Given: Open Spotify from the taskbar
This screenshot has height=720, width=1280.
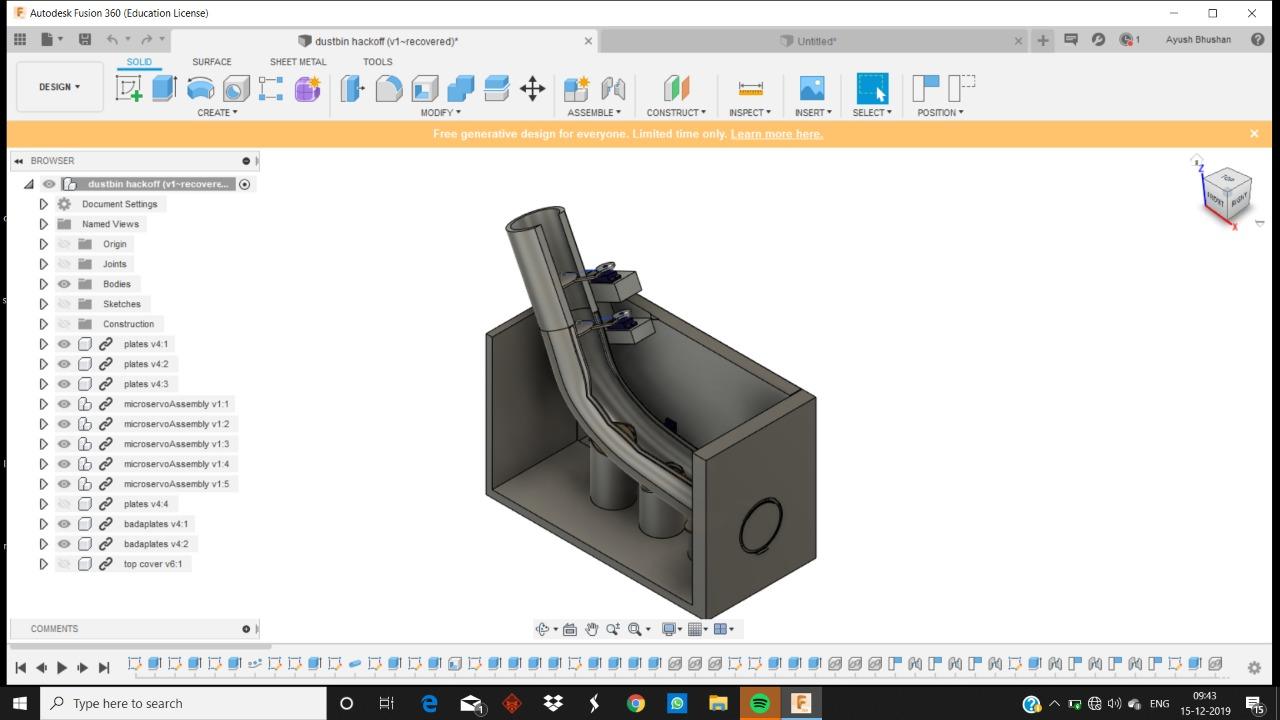Looking at the screenshot, I should [759, 703].
